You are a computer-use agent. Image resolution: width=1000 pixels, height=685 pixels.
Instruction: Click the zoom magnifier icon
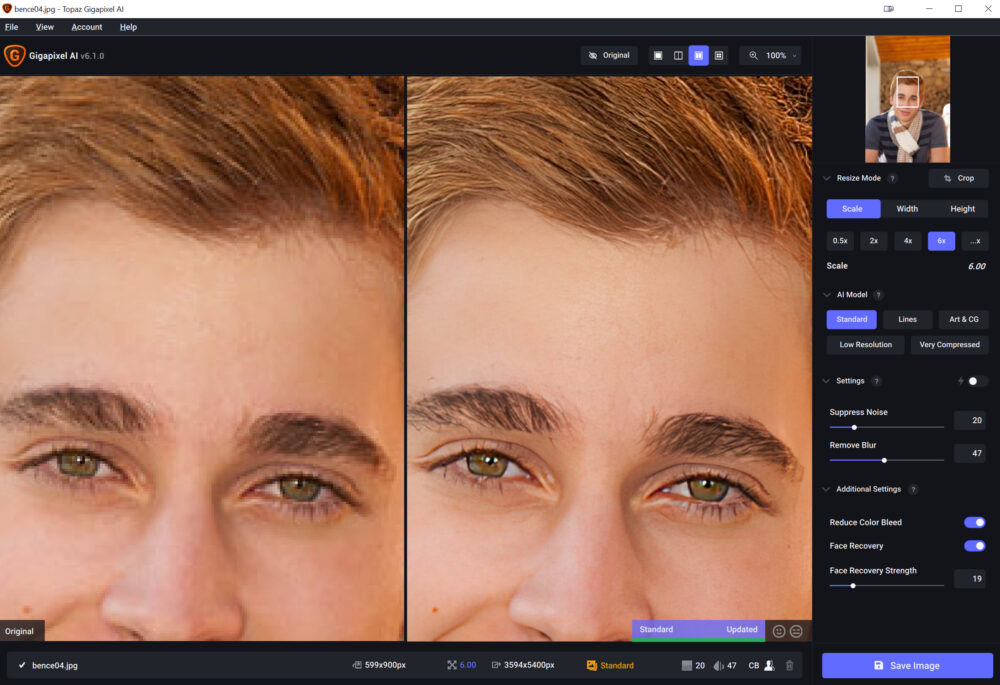pos(753,55)
